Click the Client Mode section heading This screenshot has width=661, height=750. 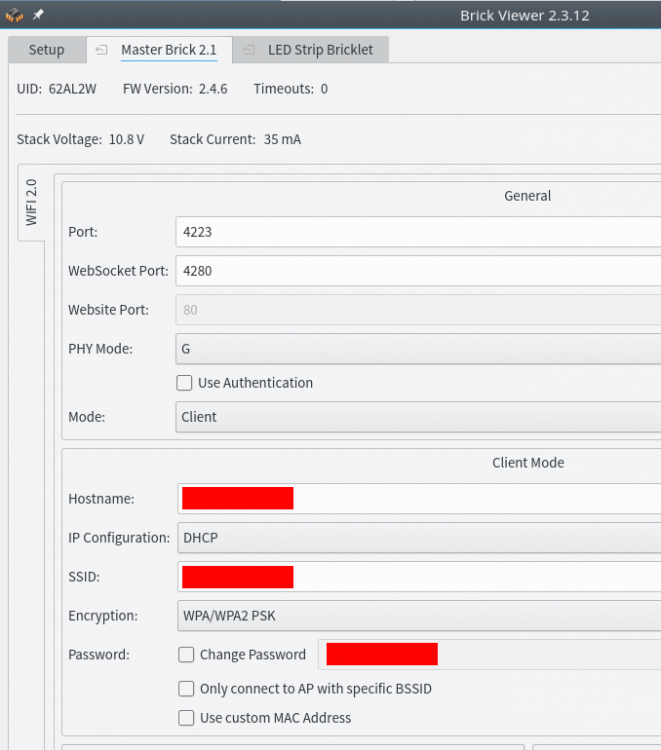tap(528, 463)
